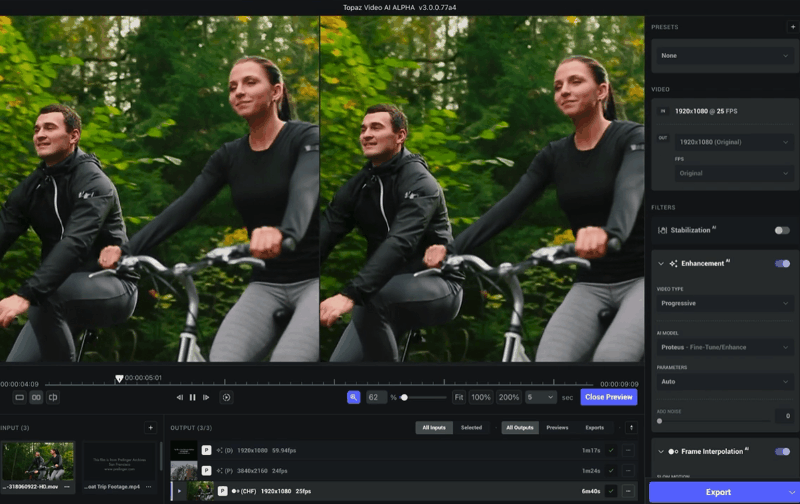This screenshot has height=504, width=800.
Task: Open the Presets dropdown showing None
Action: (x=724, y=56)
